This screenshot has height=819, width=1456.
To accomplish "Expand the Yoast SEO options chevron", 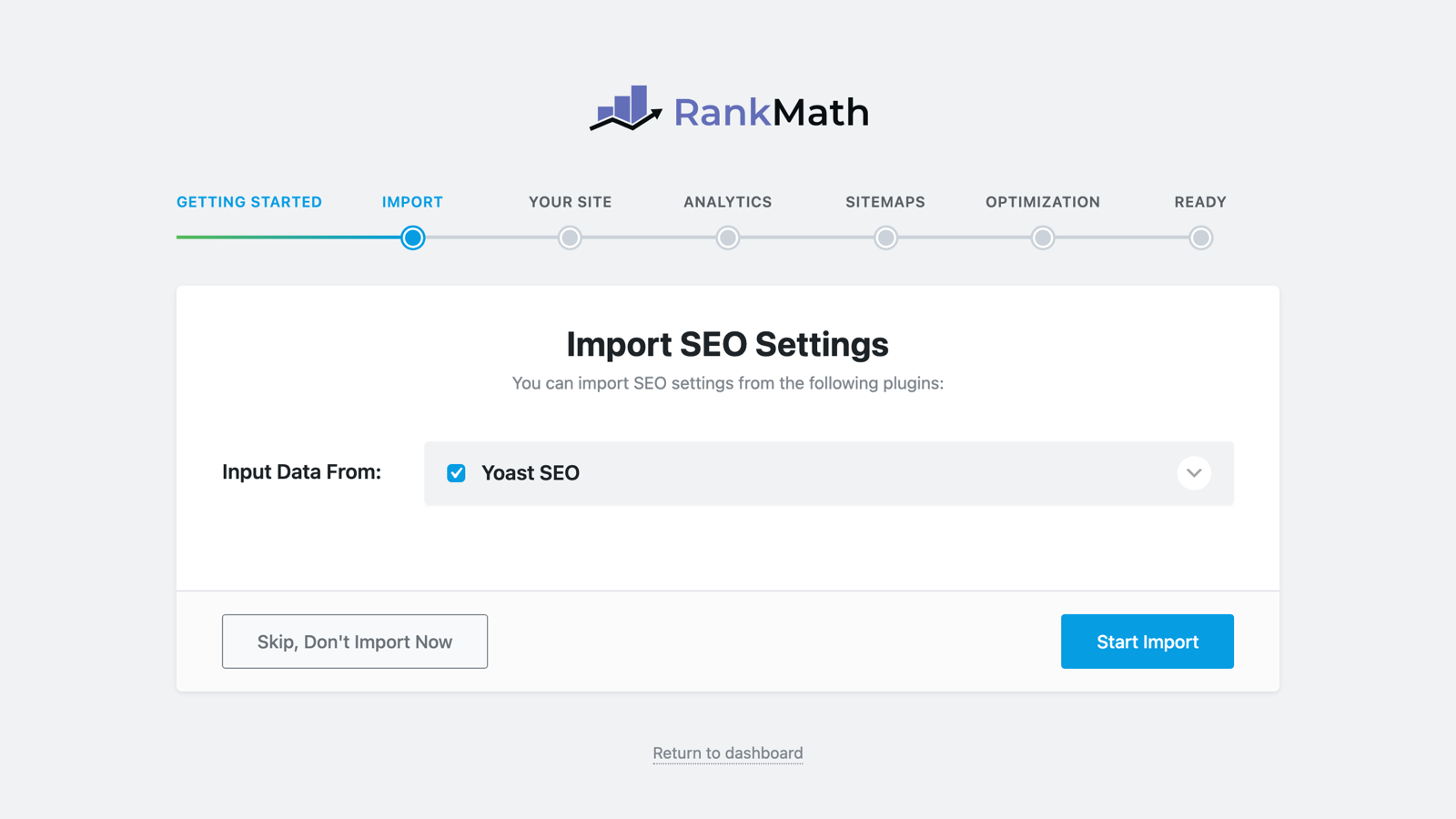I will 1194,473.
